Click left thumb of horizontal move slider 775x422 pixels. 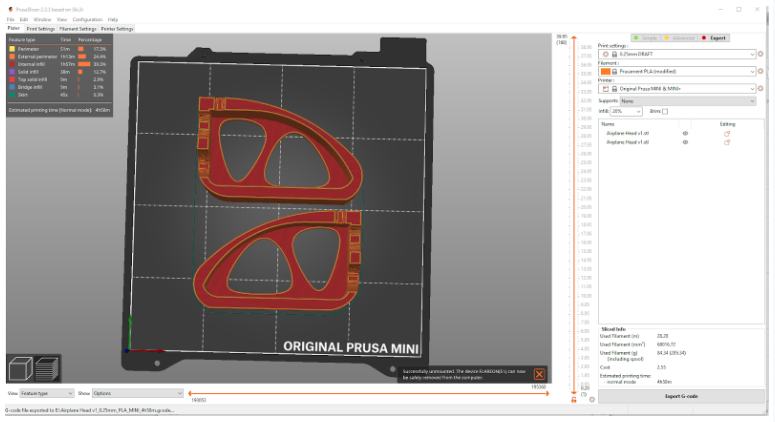[x=190, y=394]
